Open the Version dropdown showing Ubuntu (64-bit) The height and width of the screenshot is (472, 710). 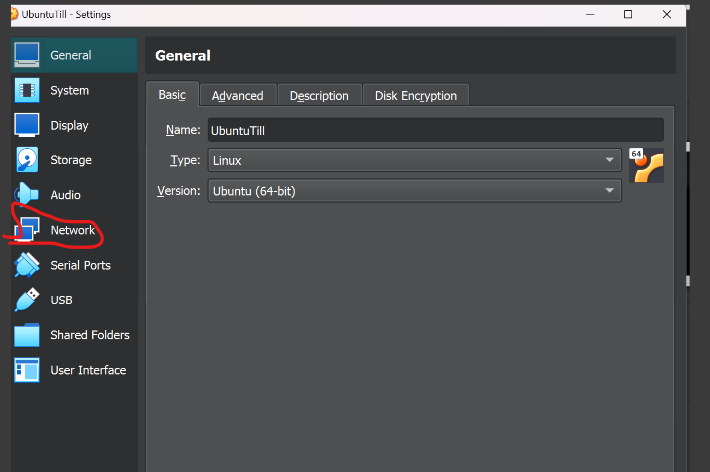click(414, 191)
